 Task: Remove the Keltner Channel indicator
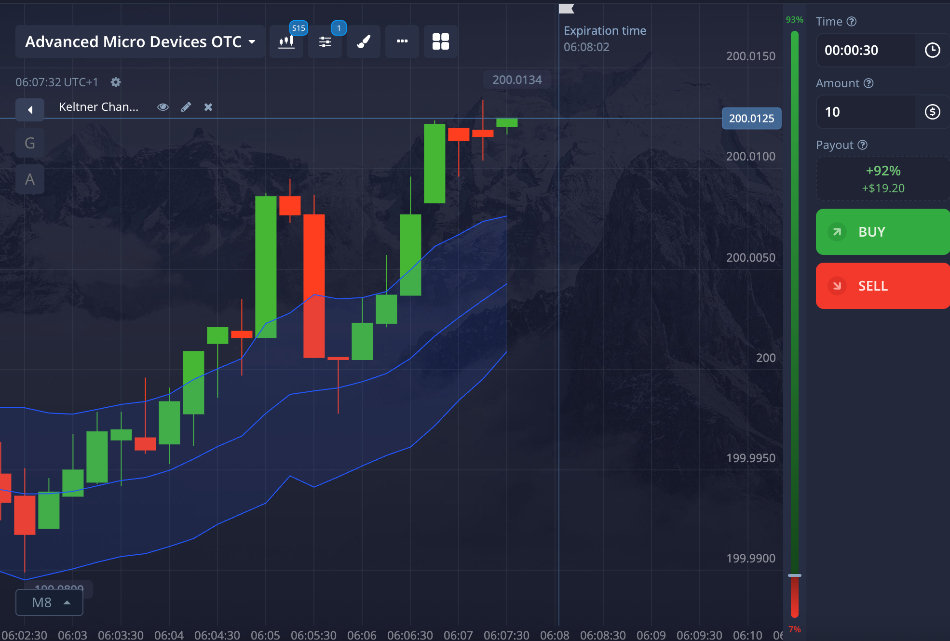[208, 107]
